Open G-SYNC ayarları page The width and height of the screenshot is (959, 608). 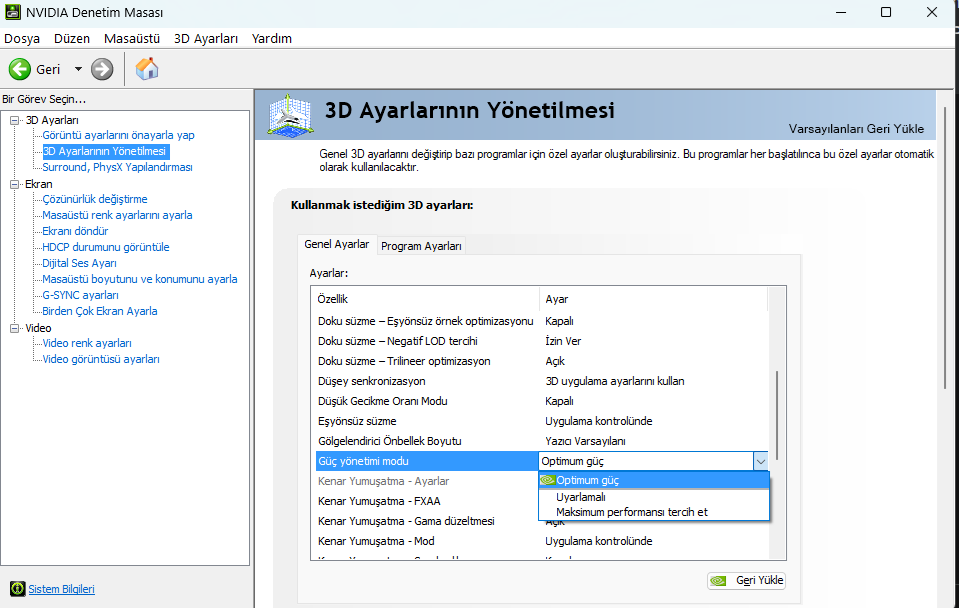click(x=80, y=295)
